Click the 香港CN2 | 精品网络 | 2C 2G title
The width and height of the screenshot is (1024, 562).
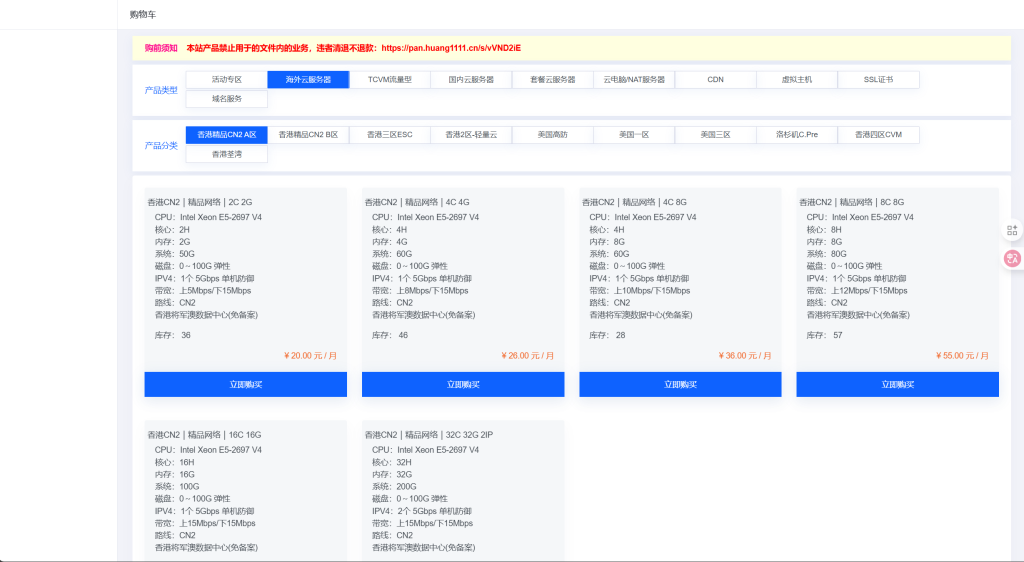tap(200, 202)
